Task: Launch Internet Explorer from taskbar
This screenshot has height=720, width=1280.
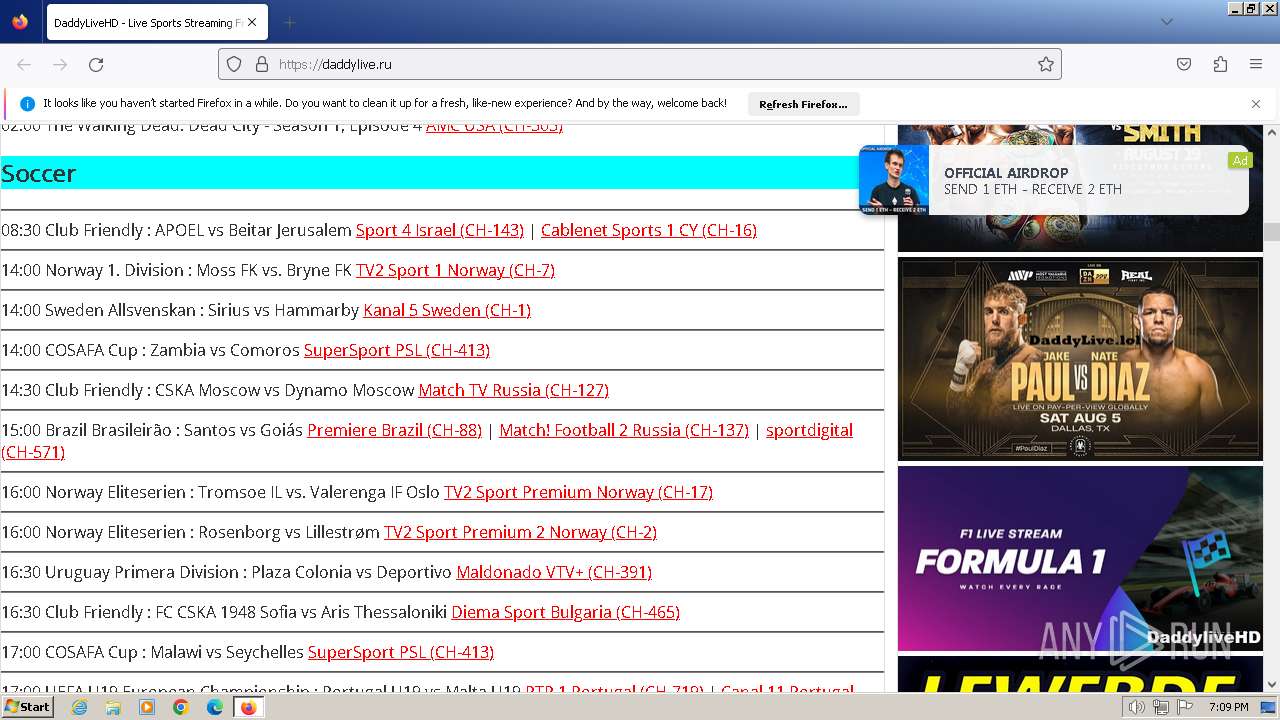Action: coord(79,707)
